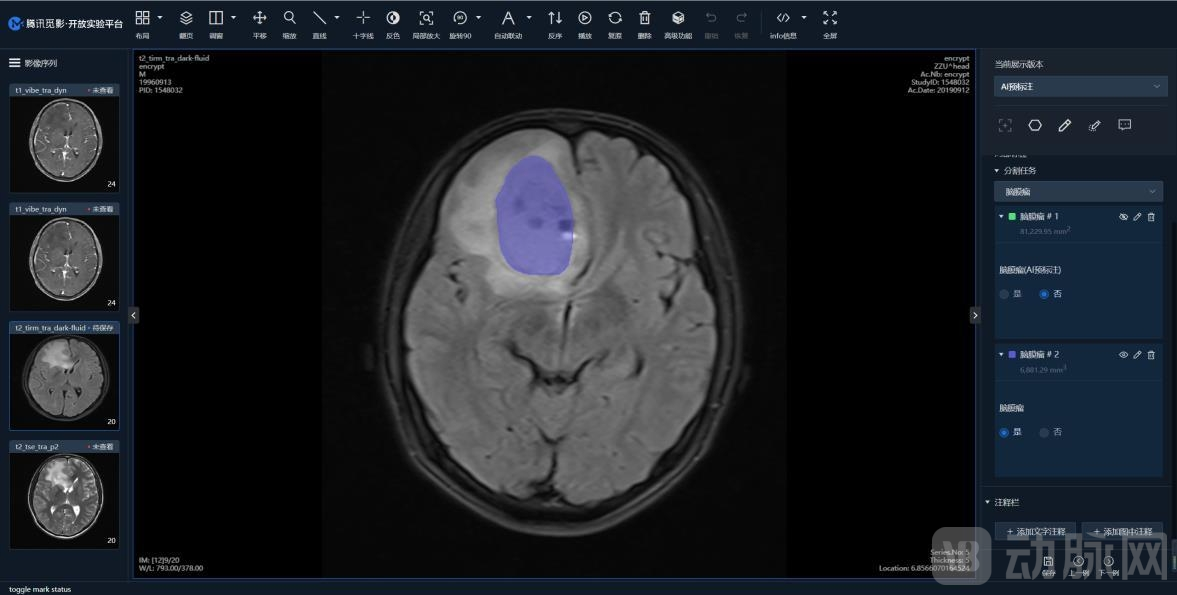Open the AI预标注 version dropdown
The width and height of the screenshot is (1177, 595).
pyautogui.click(x=1078, y=87)
